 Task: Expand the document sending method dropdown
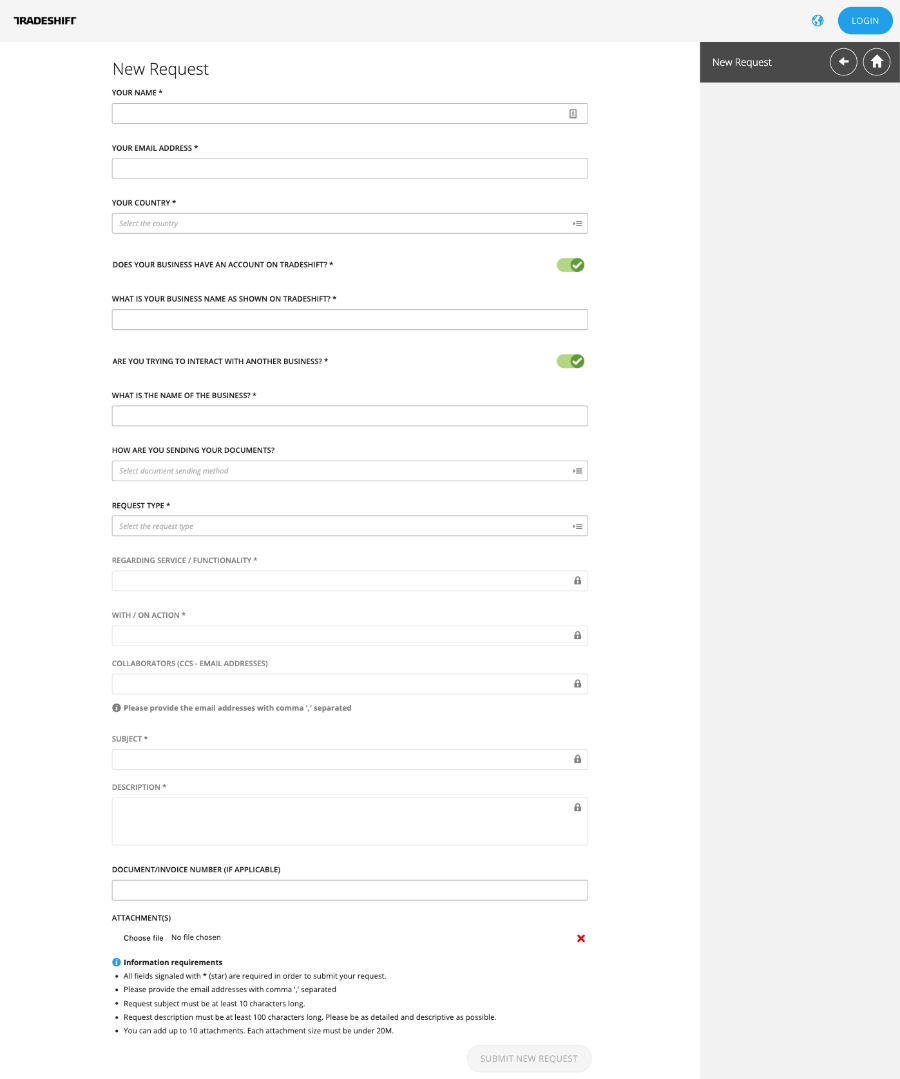pyautogui.click(x=349, y=471)
